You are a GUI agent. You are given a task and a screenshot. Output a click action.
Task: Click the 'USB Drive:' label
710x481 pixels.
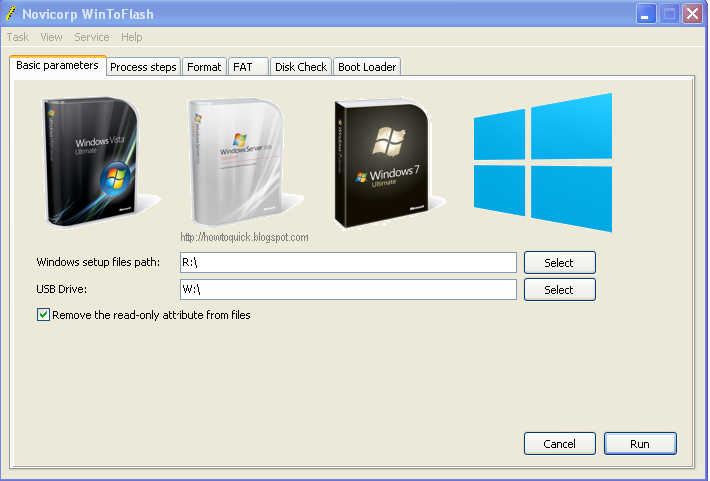pyautogui.click(x=62, y=289)
